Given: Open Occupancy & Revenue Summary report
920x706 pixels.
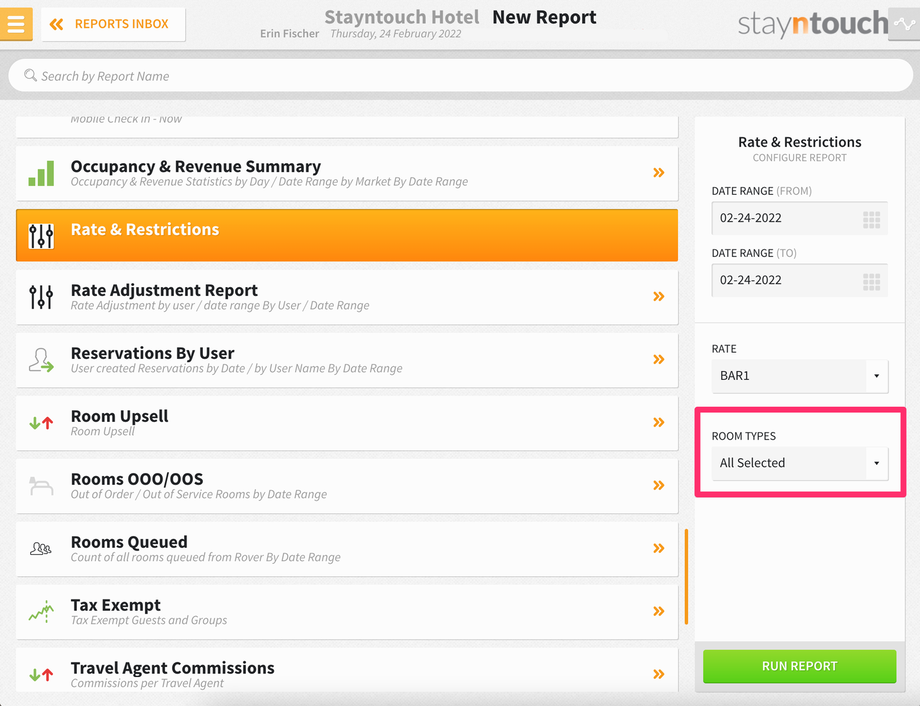Looking at the screenshot, I should click(x=347, y=173).
